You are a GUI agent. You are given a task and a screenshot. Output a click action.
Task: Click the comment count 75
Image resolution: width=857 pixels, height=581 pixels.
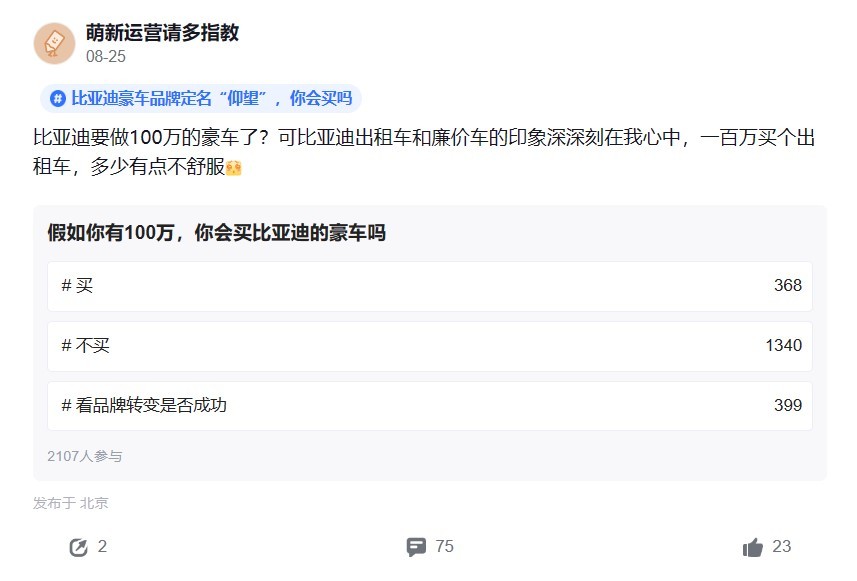[445, 547]
